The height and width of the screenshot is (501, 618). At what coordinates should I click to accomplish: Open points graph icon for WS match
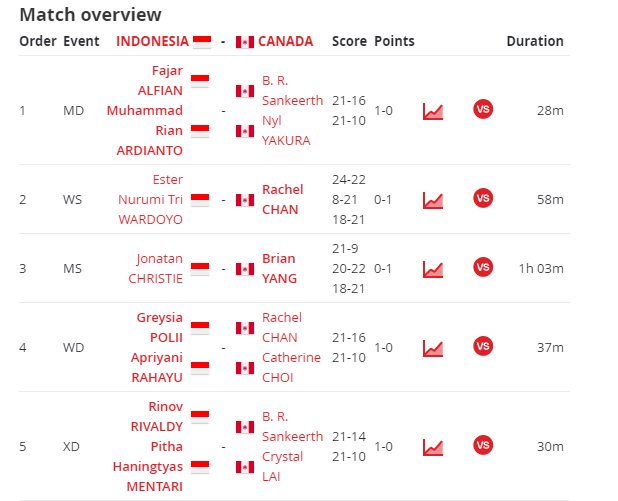[x=433, y=200]
